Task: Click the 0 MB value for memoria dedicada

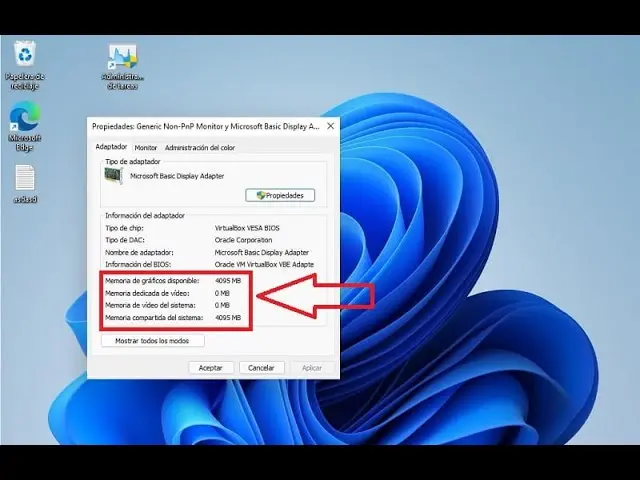Action: (x=222, y=293)
